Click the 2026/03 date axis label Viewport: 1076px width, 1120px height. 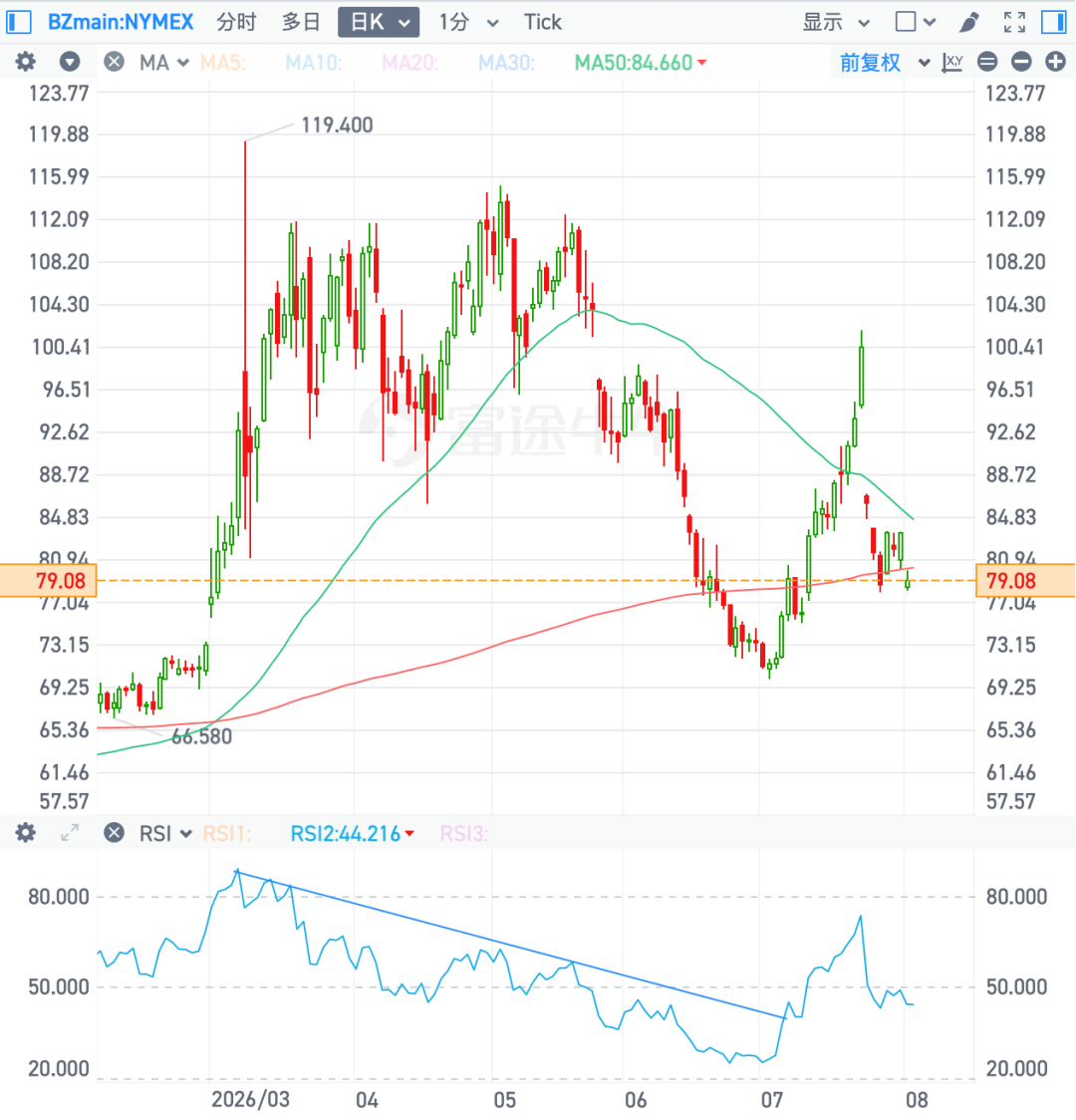click(x=251, y=1098)
